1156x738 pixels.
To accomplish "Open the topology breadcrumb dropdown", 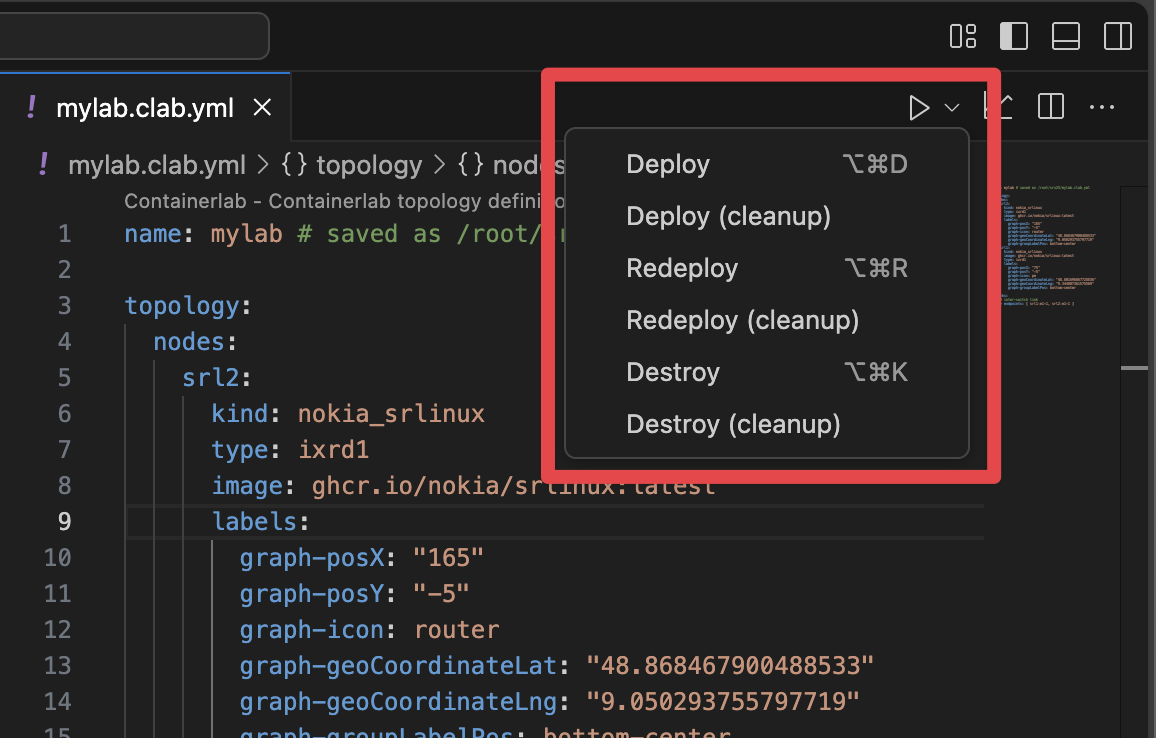I will point(369,164).
